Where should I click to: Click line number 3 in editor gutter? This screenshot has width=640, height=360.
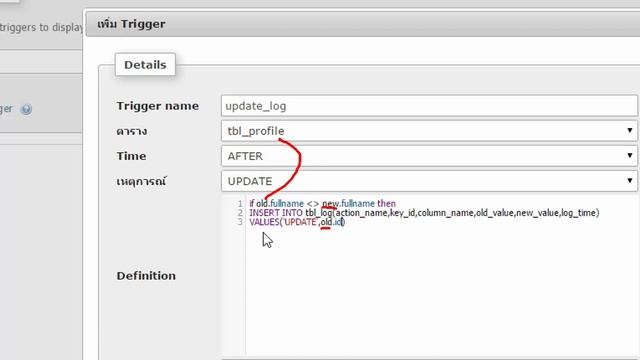click(x=240, y=222)
